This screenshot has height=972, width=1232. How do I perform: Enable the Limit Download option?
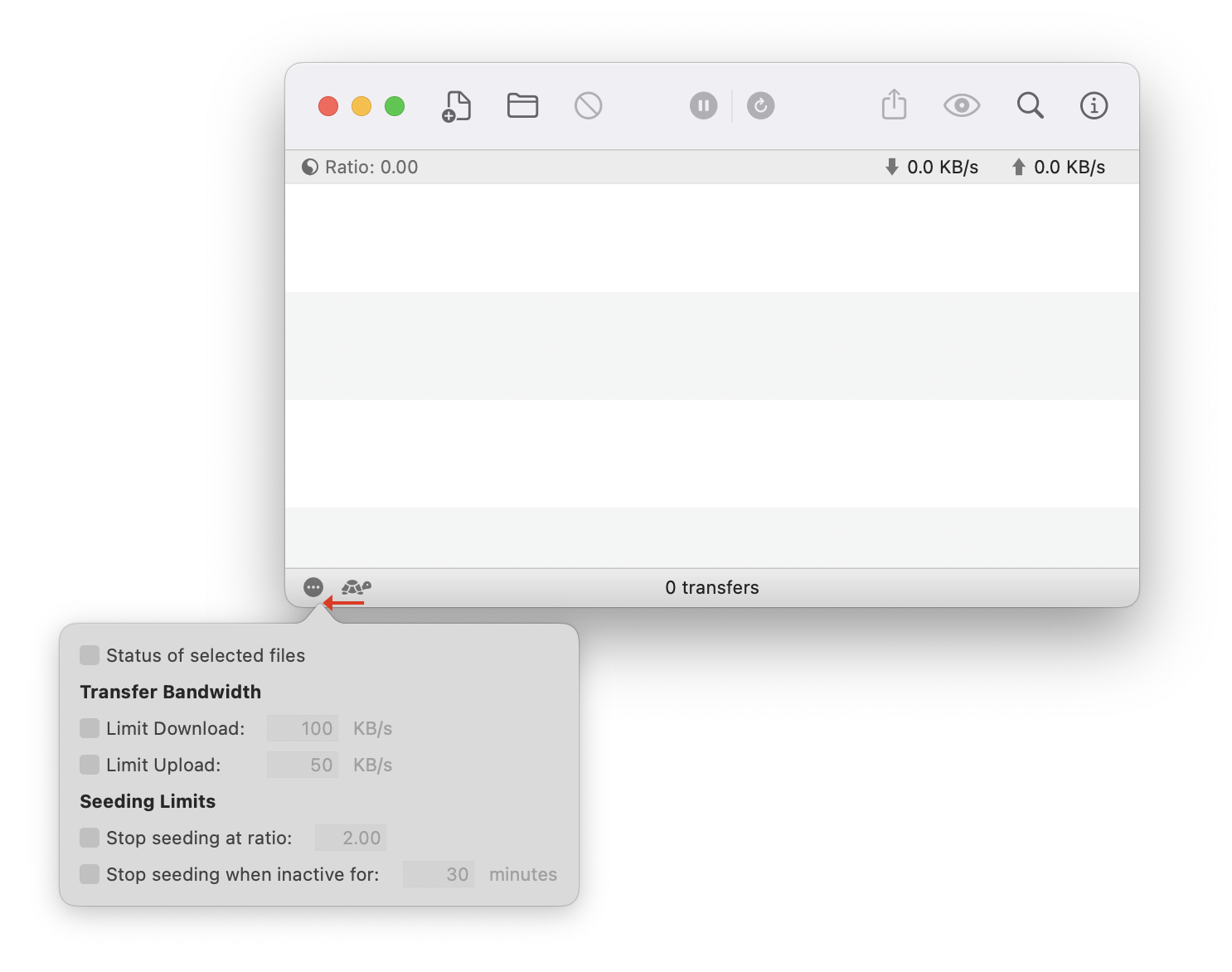point(90,728)
